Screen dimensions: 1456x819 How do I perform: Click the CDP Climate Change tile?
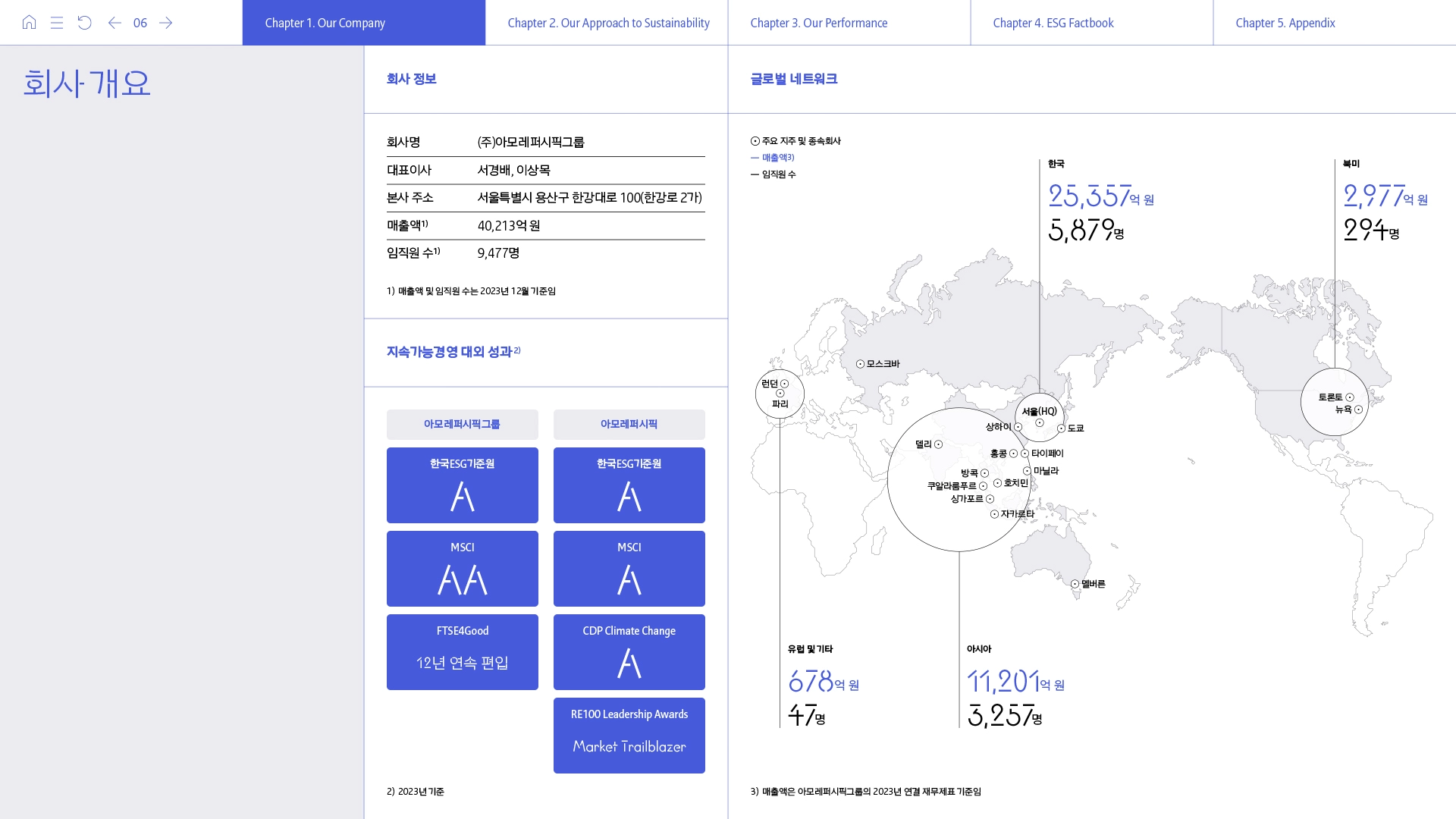[629, 652]
